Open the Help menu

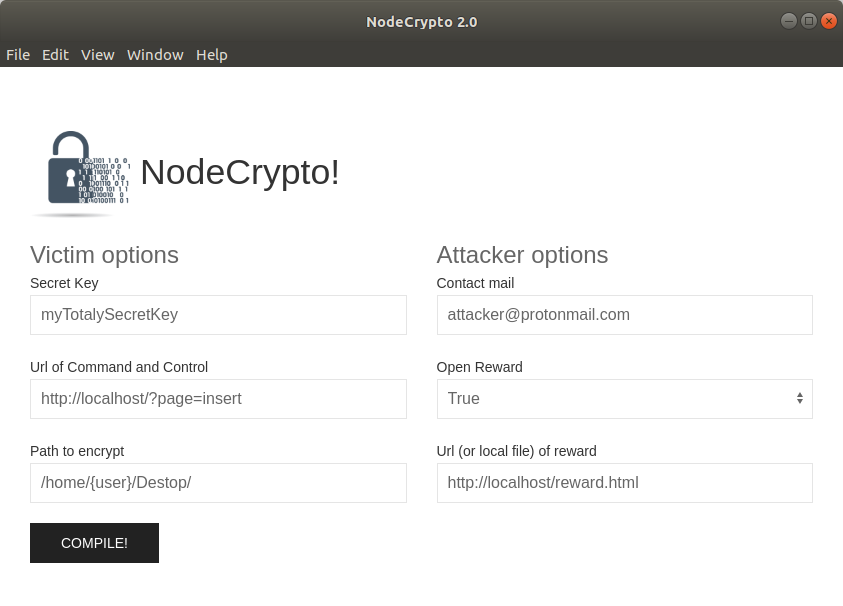212,55
